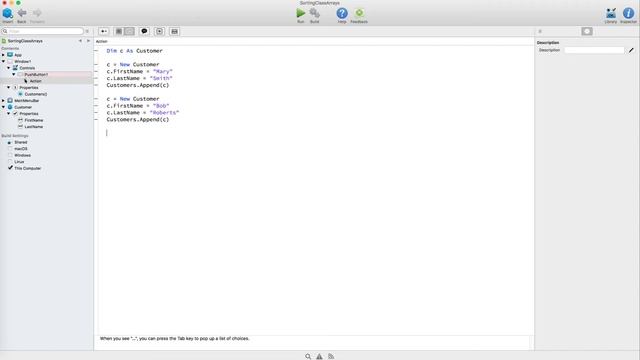Click the comment bubble icon in the editor toolbar

144,31
